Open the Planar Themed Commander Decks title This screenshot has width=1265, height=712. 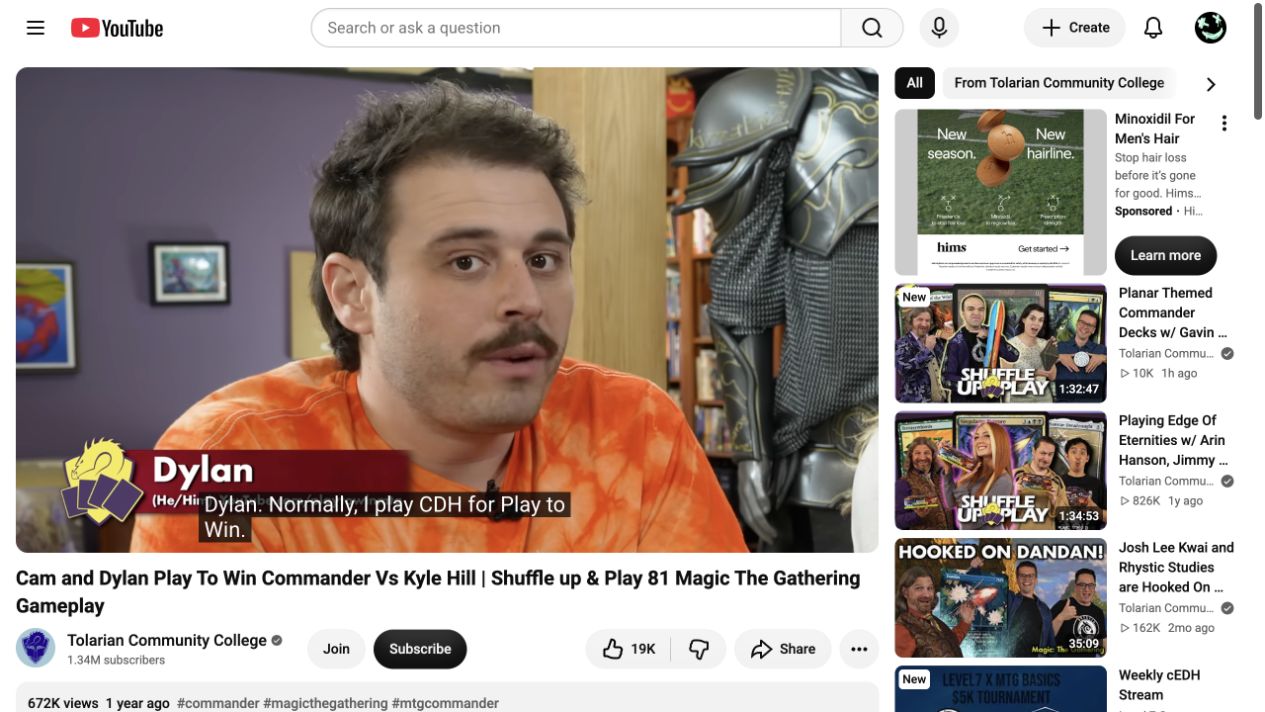click(1173, 312)
